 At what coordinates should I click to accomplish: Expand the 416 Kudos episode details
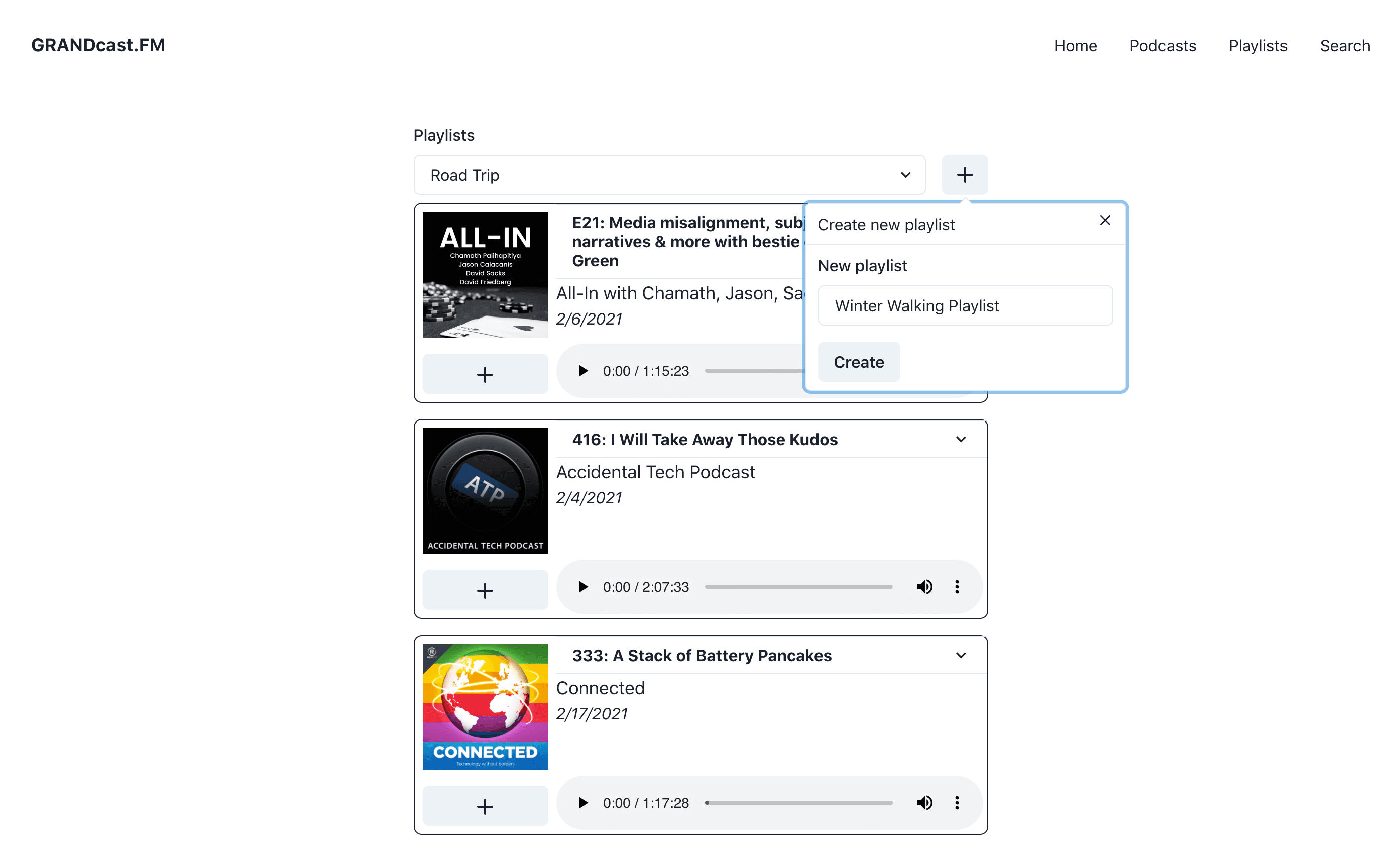pyautogui.click(x=960, y=440)
